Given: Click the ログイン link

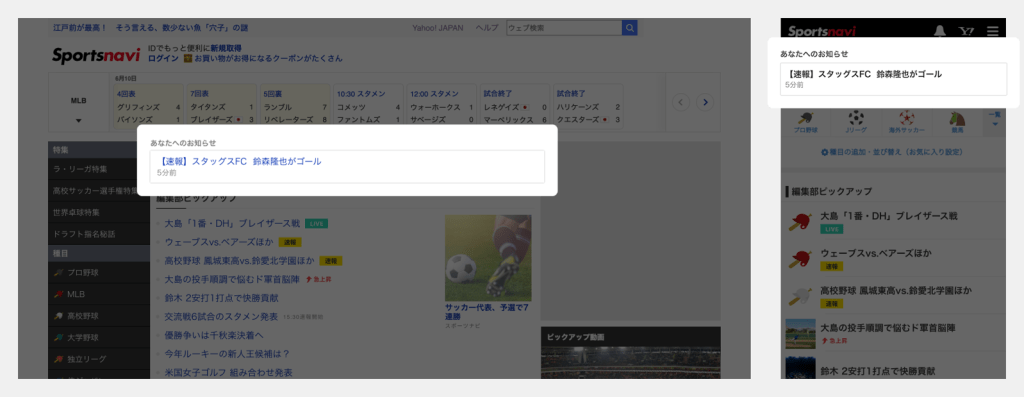Looking at the screenshot, I should click(x=163, y=58).
